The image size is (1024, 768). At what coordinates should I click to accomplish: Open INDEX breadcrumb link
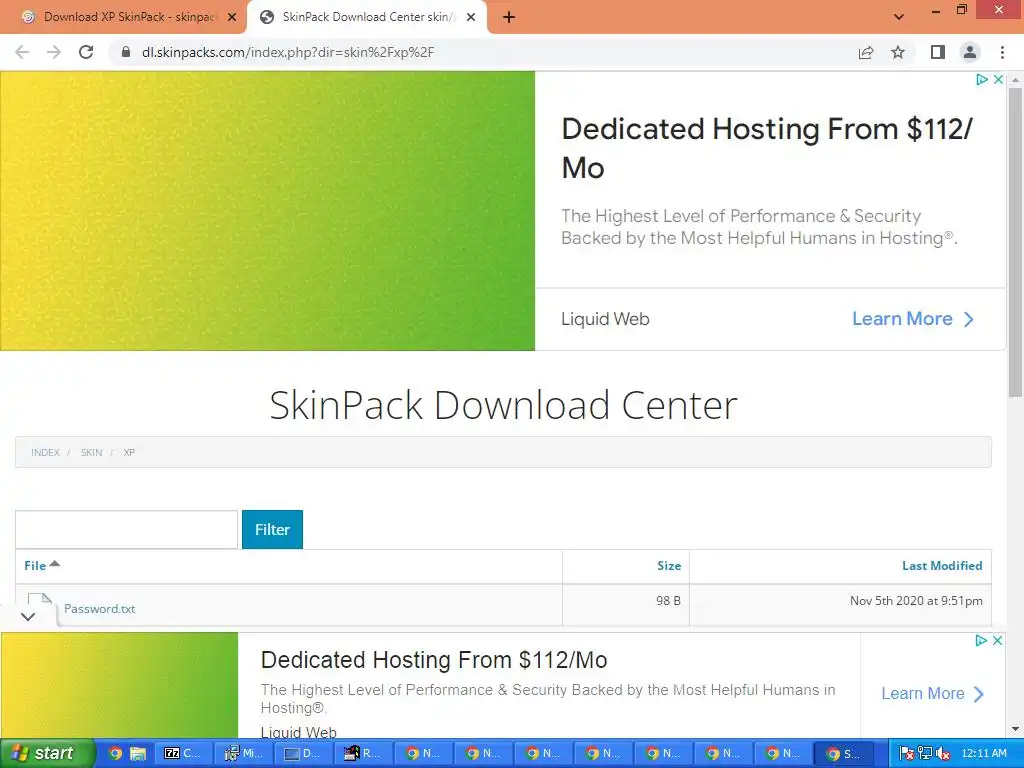pyautogui.click(x=45, y=452)
